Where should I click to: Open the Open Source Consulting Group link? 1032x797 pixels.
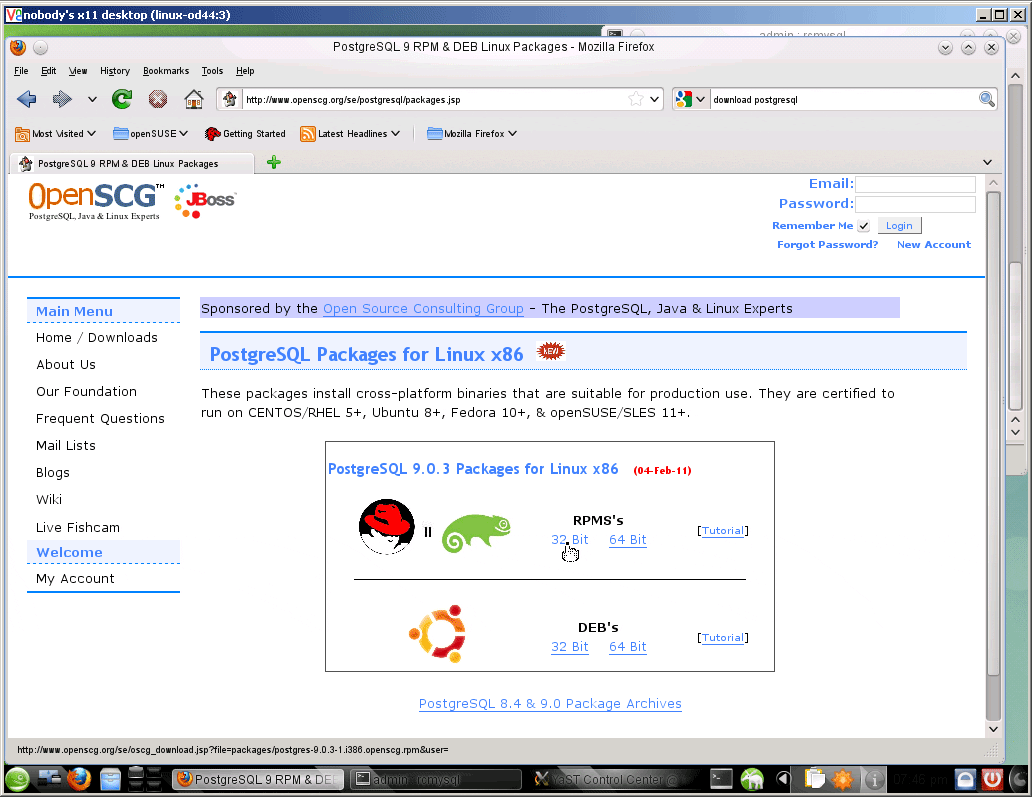423,309
